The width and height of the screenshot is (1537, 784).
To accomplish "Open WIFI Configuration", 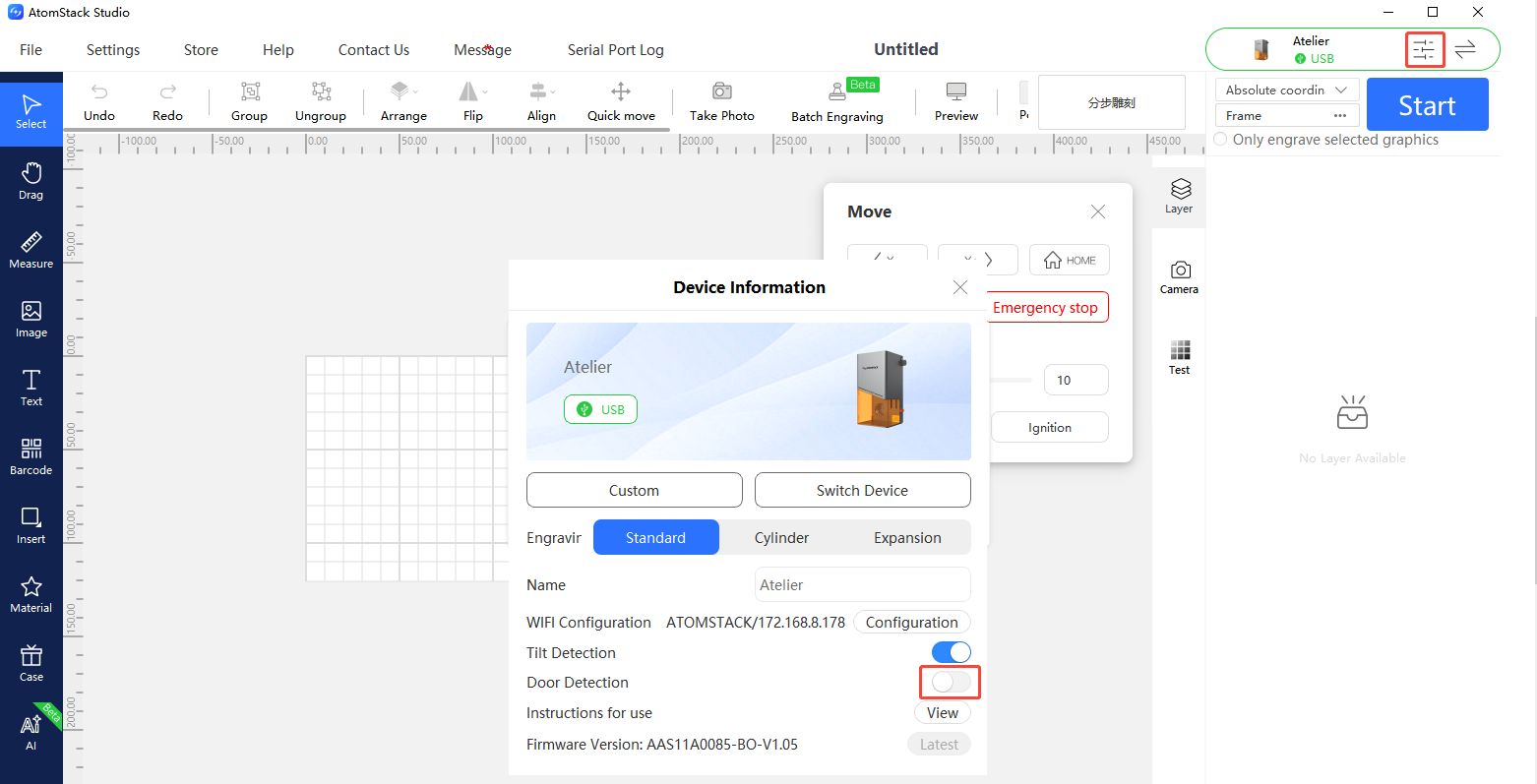I will coord(912,623).
